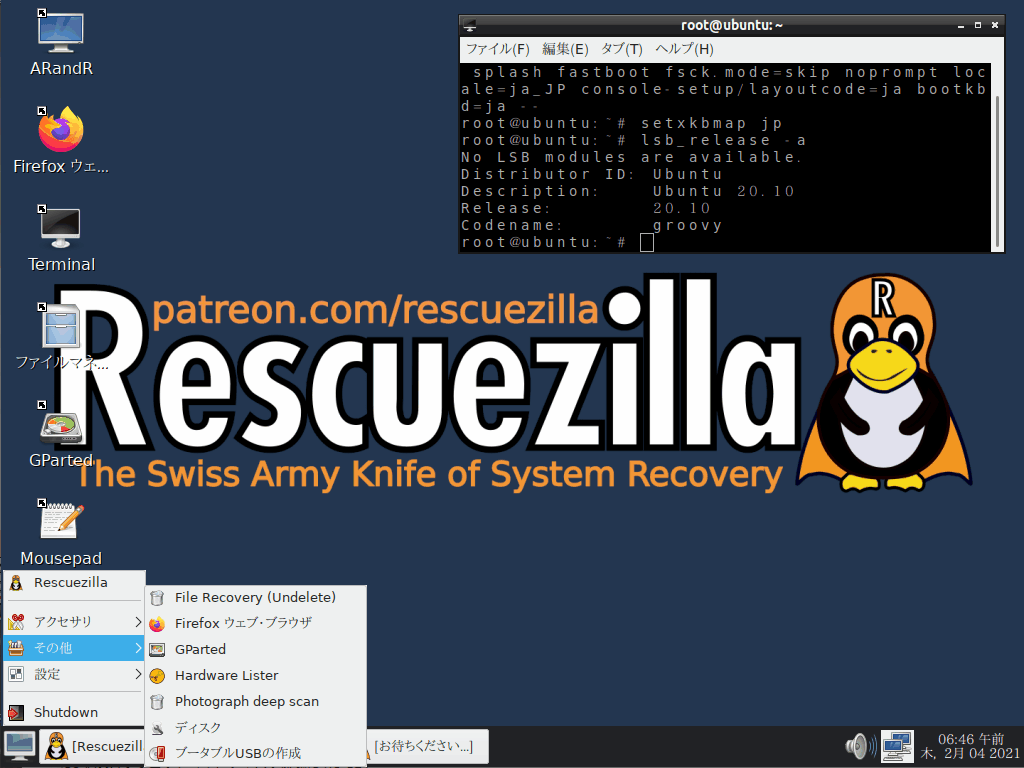Switch to the [Rescuezilla] taskbar window
Image resolution: width=1024 pixels, height=768 pixels.
pyautogui.click(x=92, y=746)
